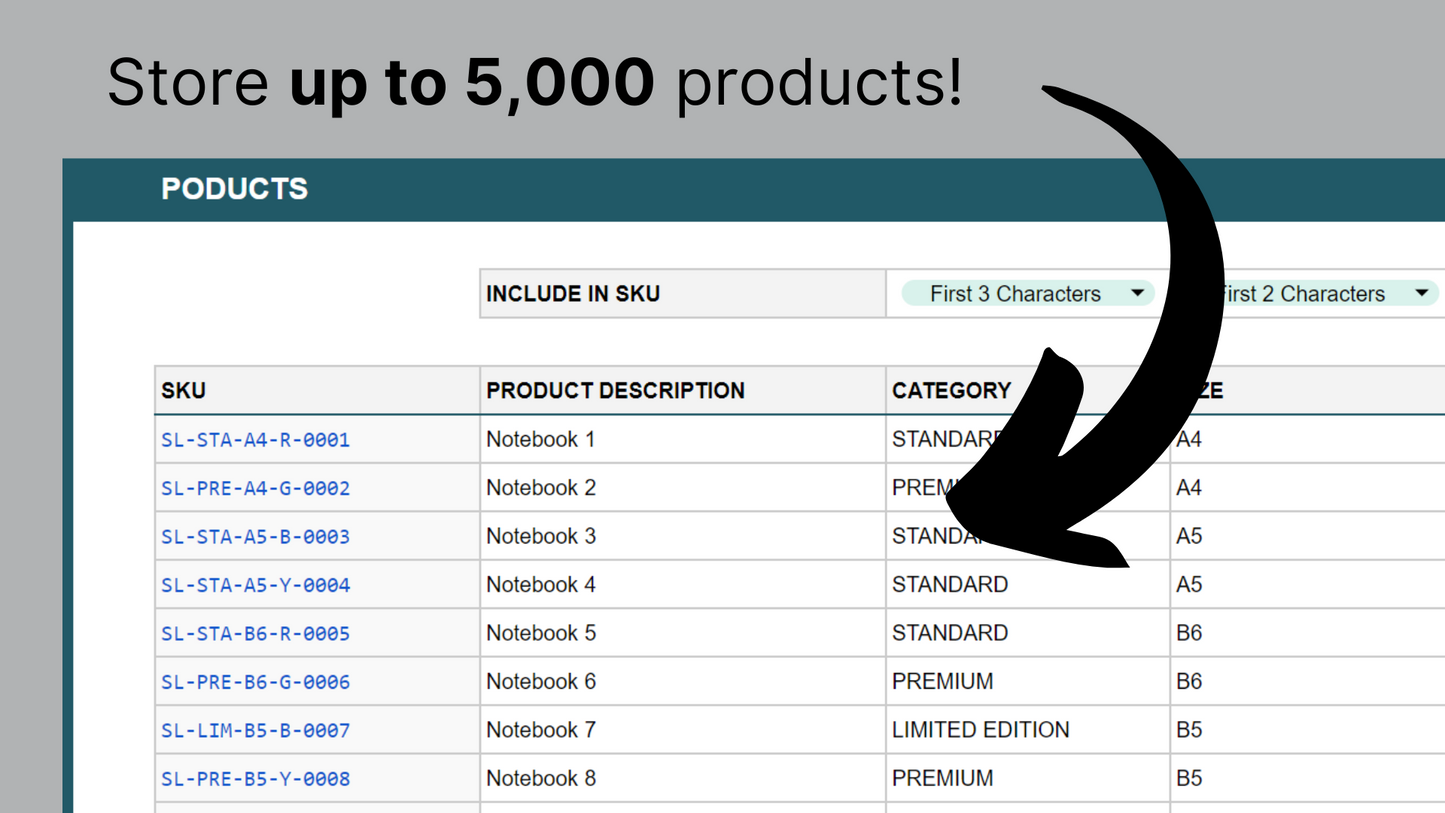Image resolution: width=1445 pixels, height=813 pixels.
Task: Click the INCLUDE IN SKU label cell
Action: coord(573,294)
